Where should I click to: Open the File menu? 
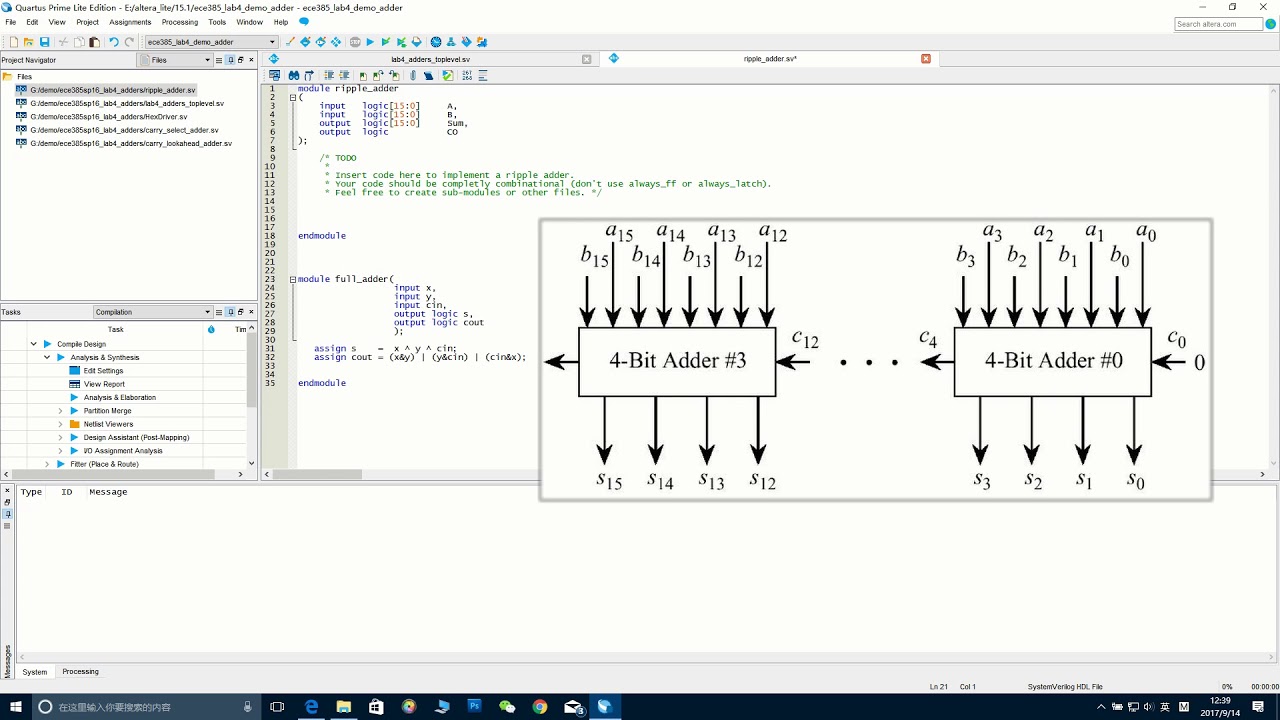tap(11, 22)
